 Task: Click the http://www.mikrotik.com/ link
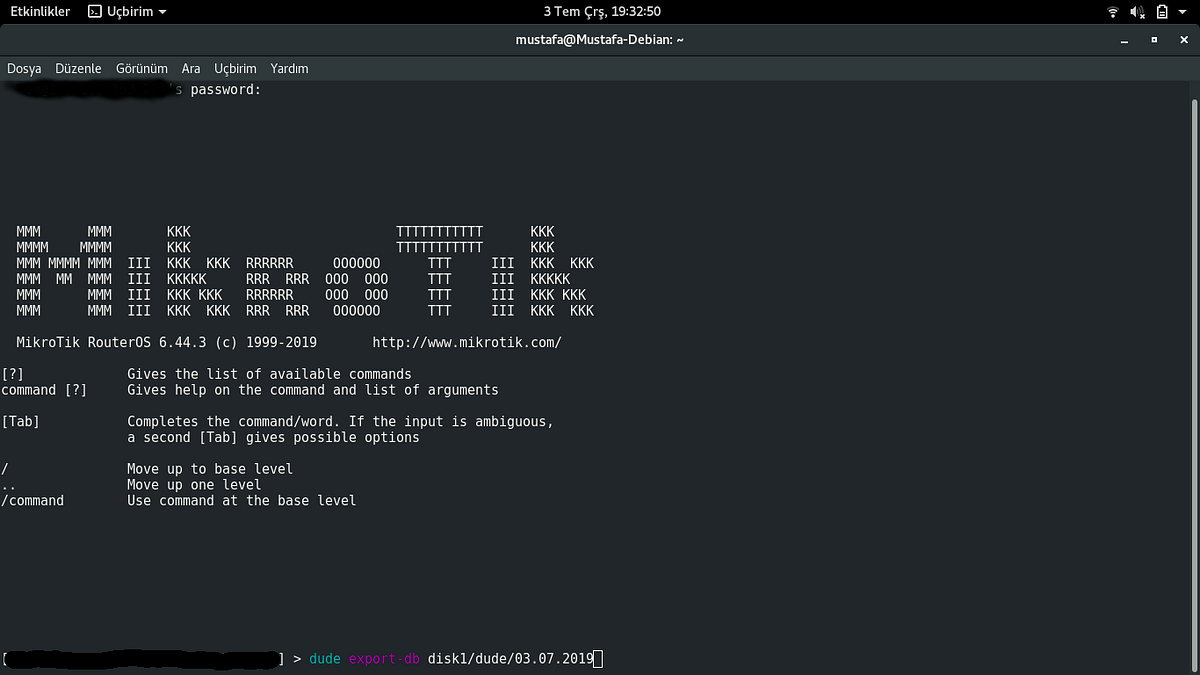click(x=467, y=342)
